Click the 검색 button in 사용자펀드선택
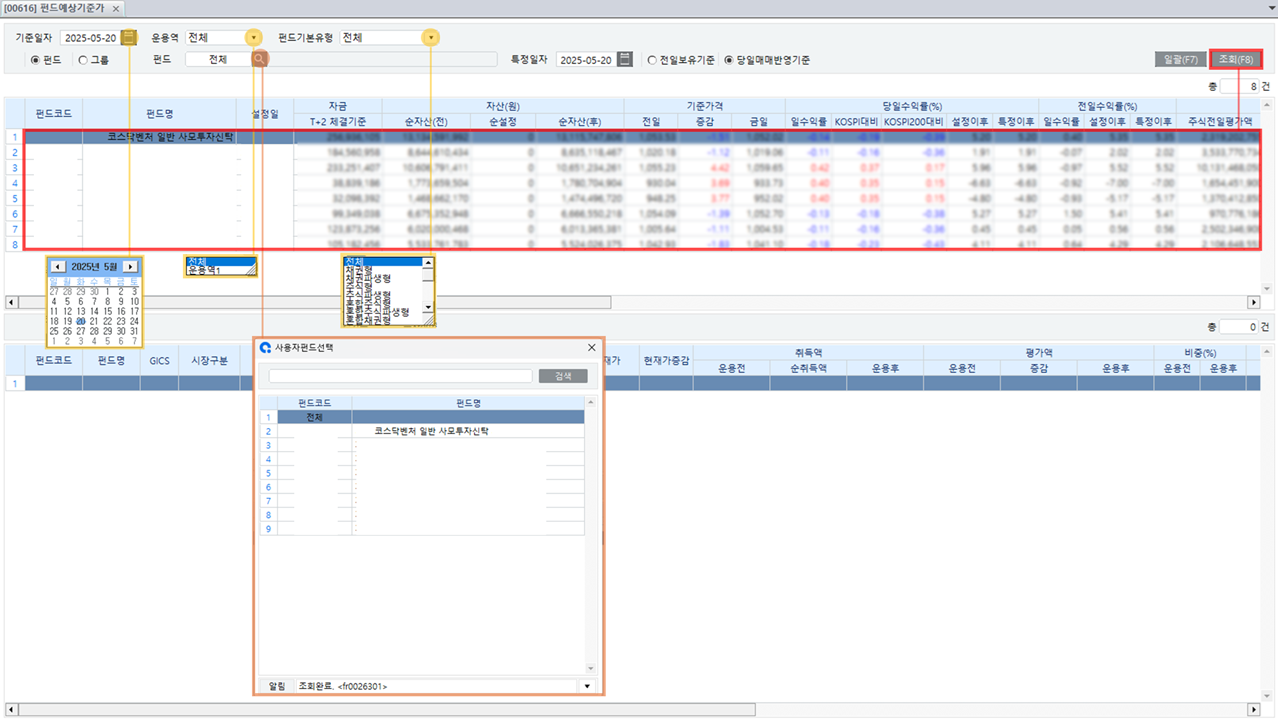The image size is (1278, 720). click(x=563, y=376)
